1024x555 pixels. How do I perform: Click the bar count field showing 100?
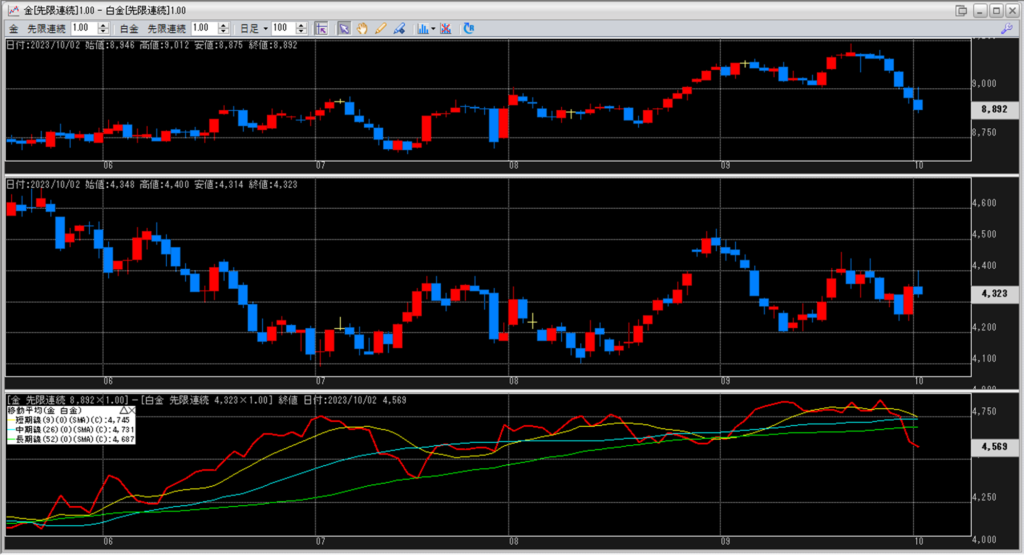[x=280, y=28]
